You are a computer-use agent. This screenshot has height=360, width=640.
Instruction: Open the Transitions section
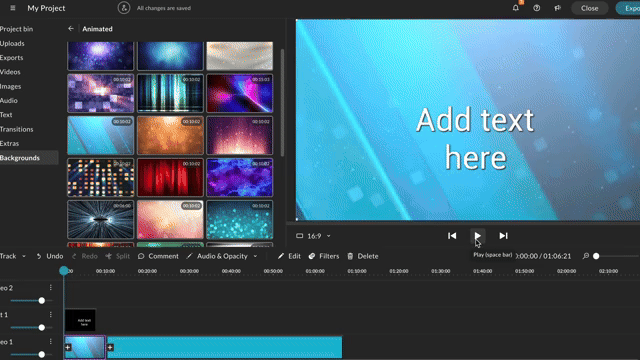17,129
